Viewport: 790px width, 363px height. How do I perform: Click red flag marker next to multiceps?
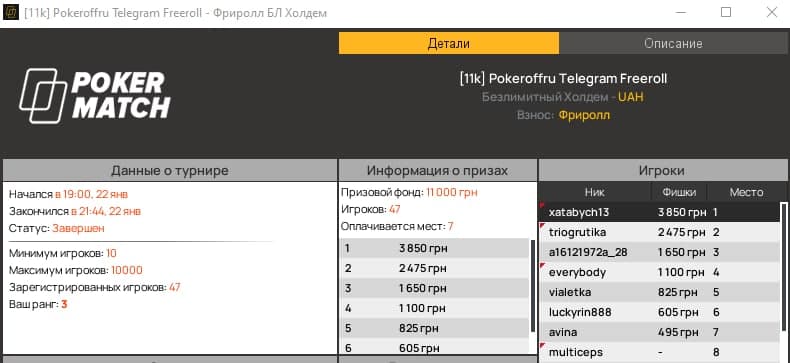[x=543, y=345]
